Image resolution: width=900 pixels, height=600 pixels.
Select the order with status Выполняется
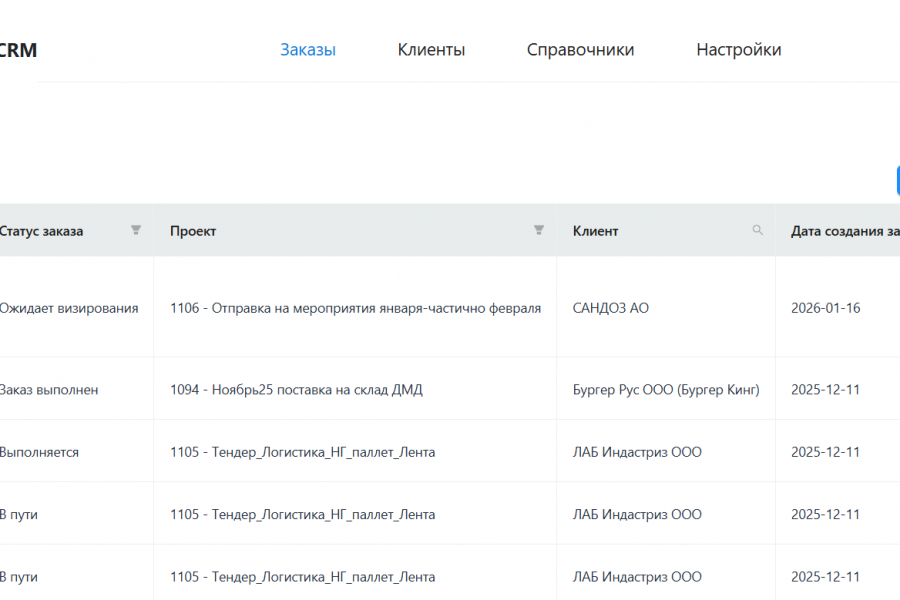coord(39,452)
